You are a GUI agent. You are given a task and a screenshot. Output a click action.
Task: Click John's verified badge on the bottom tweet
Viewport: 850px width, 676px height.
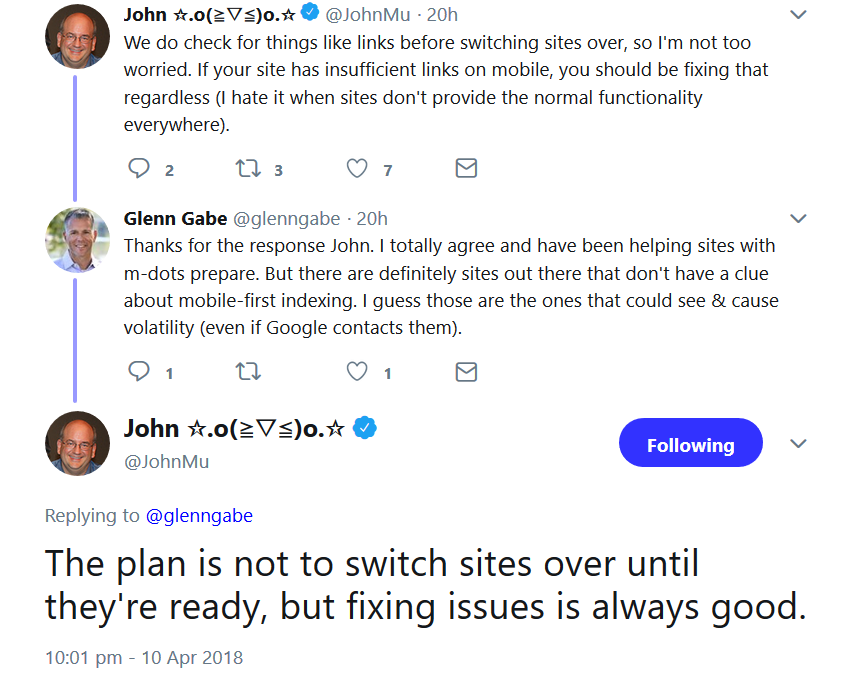366,428
